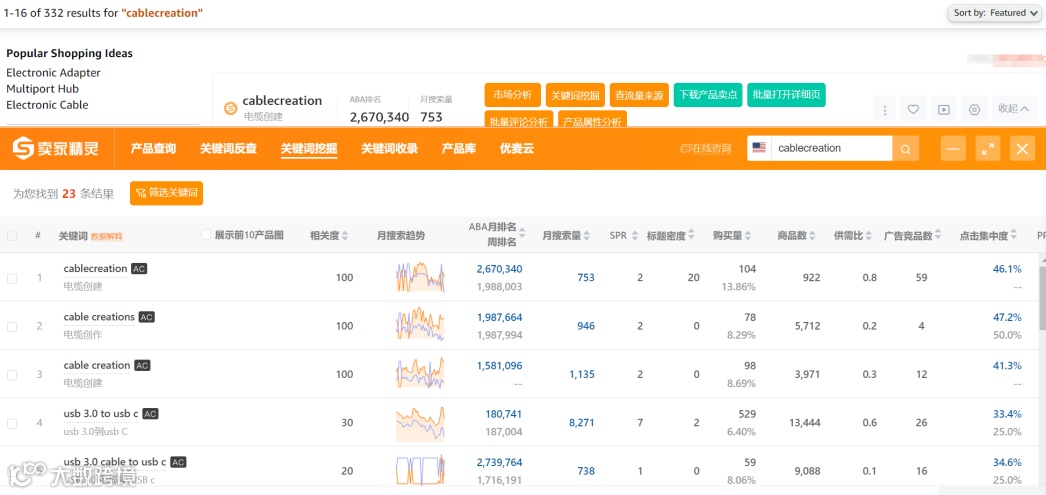Check the 展示前10产品图 checkbox
1046x495 pixels.
(207, 235)
